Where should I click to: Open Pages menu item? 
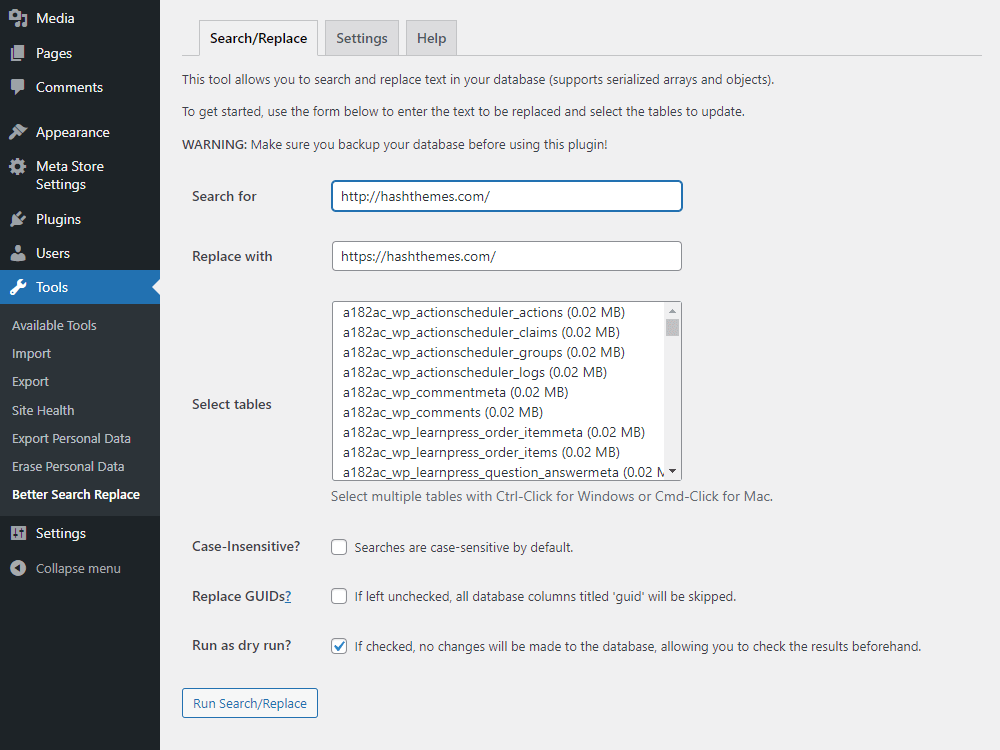pos(54,53)
